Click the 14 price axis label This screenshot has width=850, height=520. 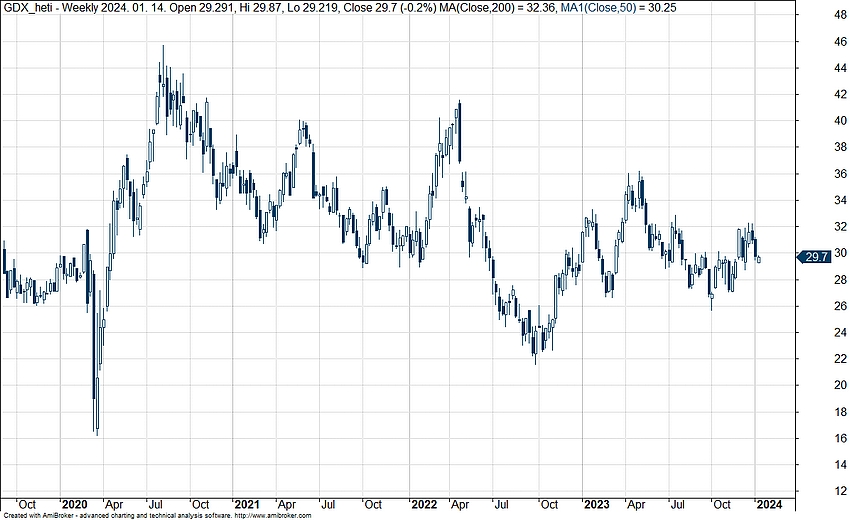pos(840,465)
